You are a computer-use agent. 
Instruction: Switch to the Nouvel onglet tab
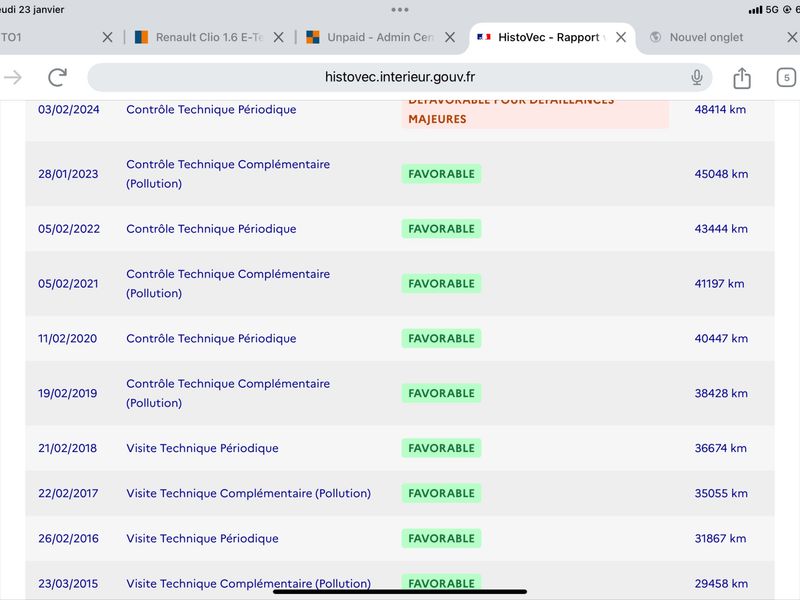[697, 37]
